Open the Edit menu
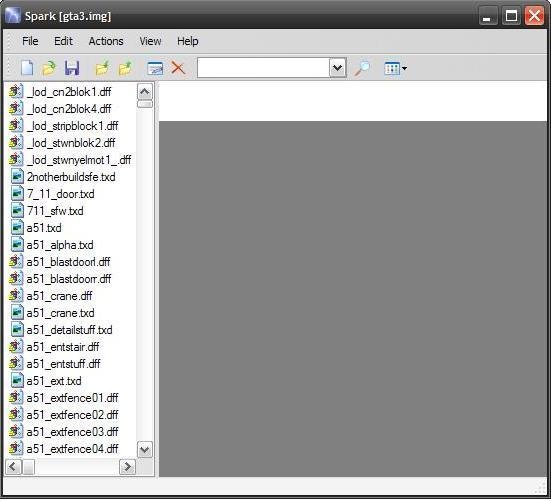 point(63,41)
